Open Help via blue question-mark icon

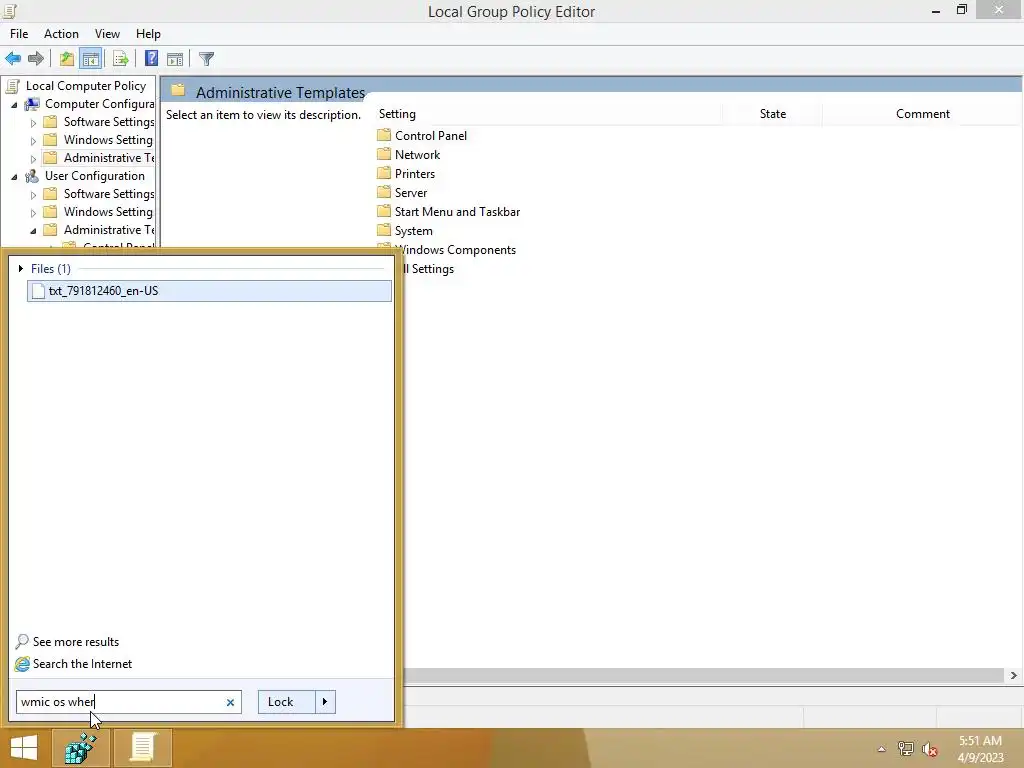pos(152,59)
